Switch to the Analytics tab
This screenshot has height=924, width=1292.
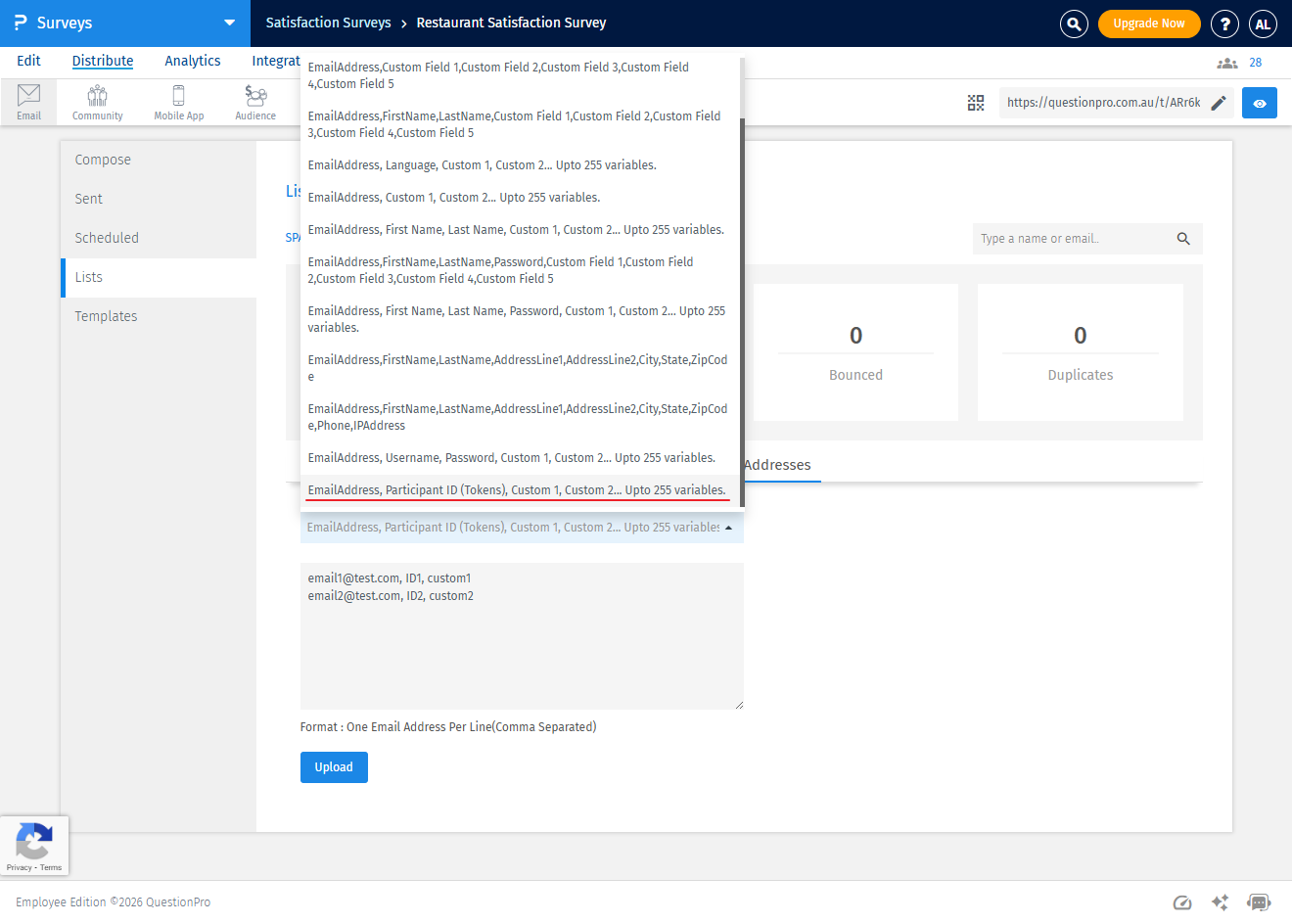click(192, 61)
